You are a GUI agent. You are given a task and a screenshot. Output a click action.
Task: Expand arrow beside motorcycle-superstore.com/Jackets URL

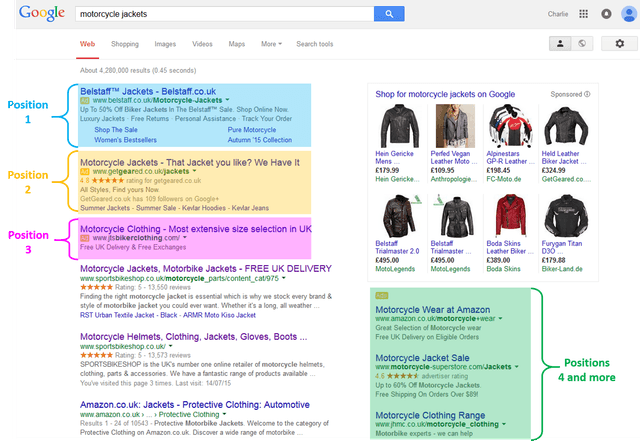pyautogui.click(x=517, y=367)
